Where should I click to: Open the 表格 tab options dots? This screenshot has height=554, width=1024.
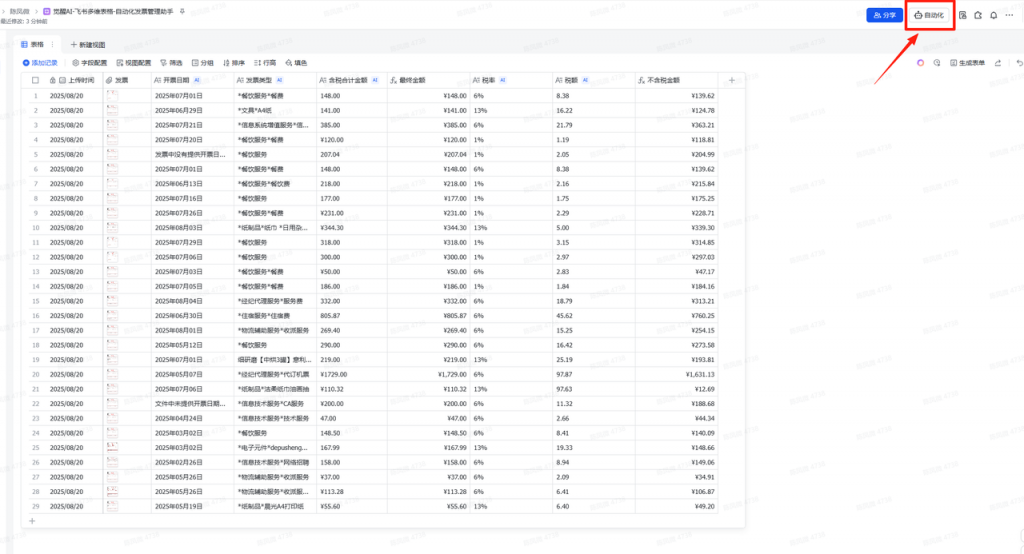pyautogui.click(x=53, y=44)
